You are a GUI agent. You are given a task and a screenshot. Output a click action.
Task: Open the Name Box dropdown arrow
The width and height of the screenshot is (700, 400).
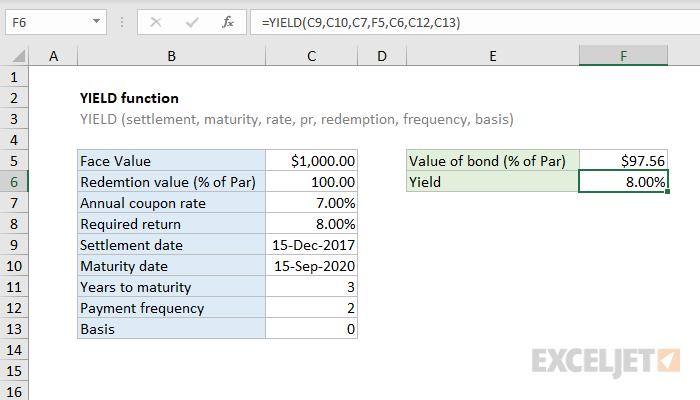[95, 21]
